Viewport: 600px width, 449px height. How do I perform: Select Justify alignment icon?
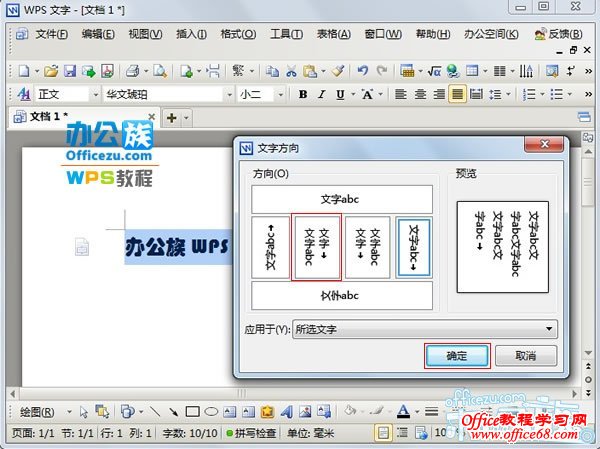pyautogui.click(x=458, y=94)
